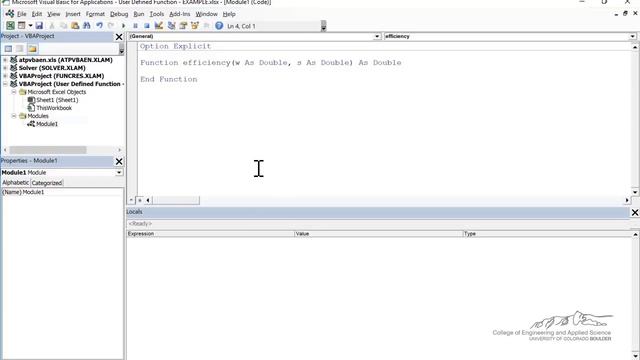Switch to the Alphabetic tab

(16, 182)
